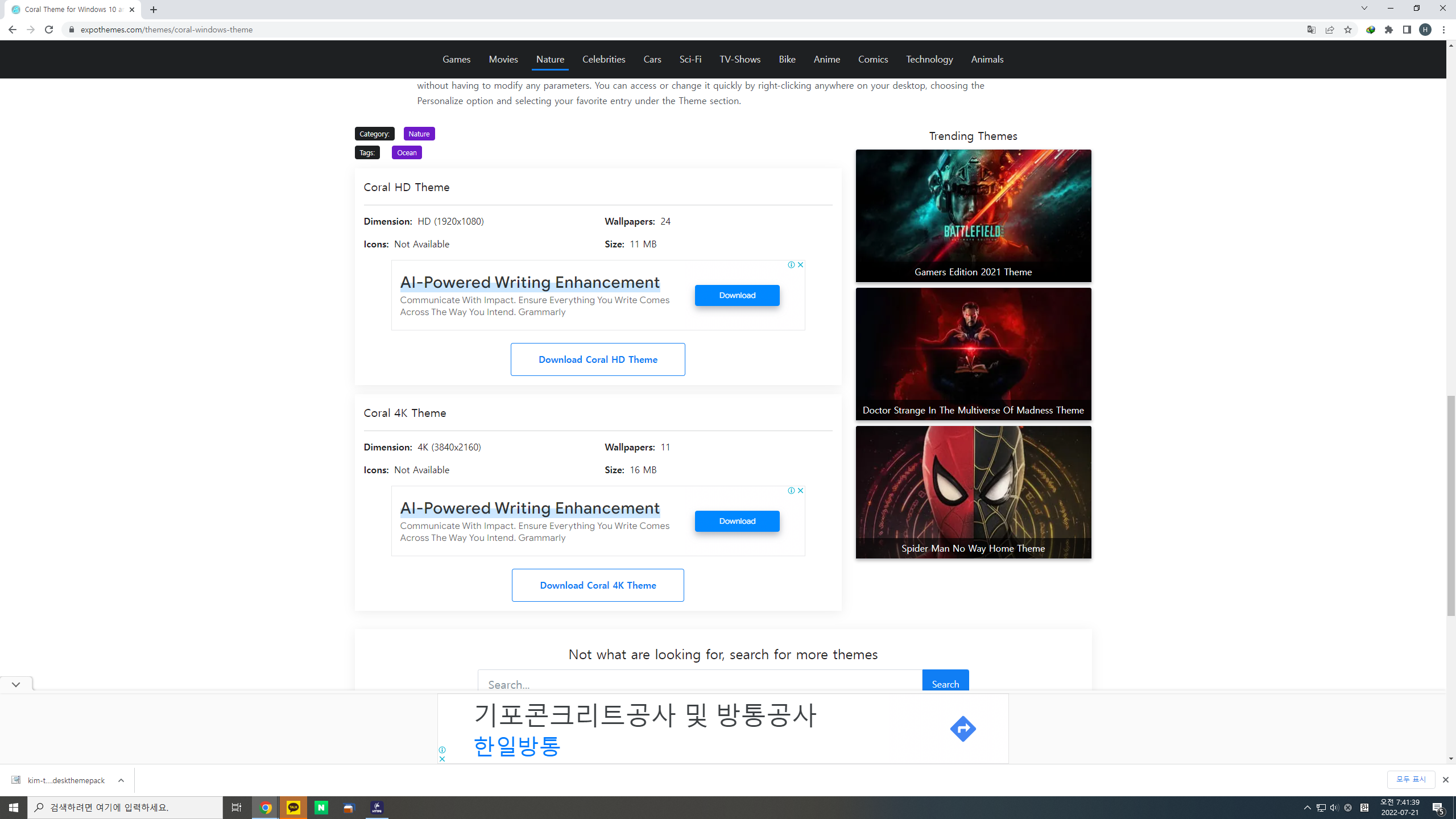Image resolution: width=1456 pixels, height=819 pixels.
Task: Open the Comics category
Action: point(873,59)
